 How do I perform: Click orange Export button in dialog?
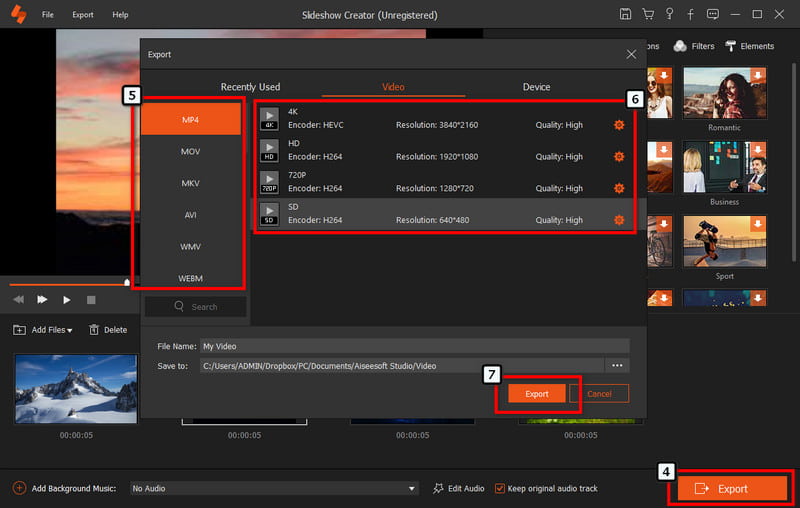click(537, 394)
